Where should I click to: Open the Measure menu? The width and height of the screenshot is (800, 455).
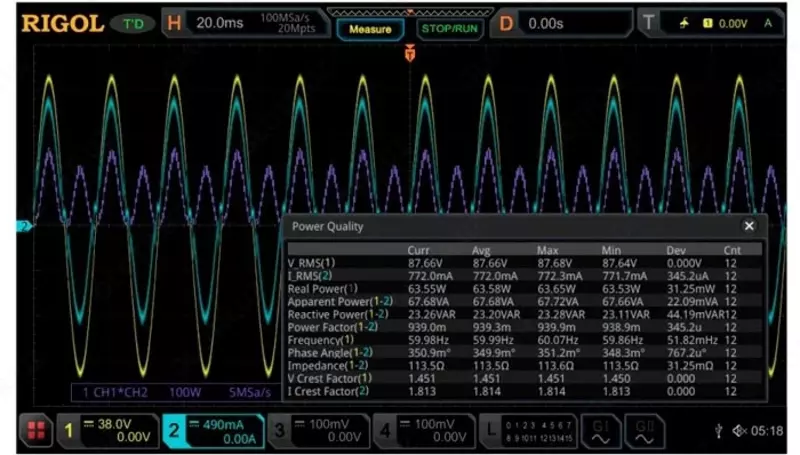[x=370, y=29]
